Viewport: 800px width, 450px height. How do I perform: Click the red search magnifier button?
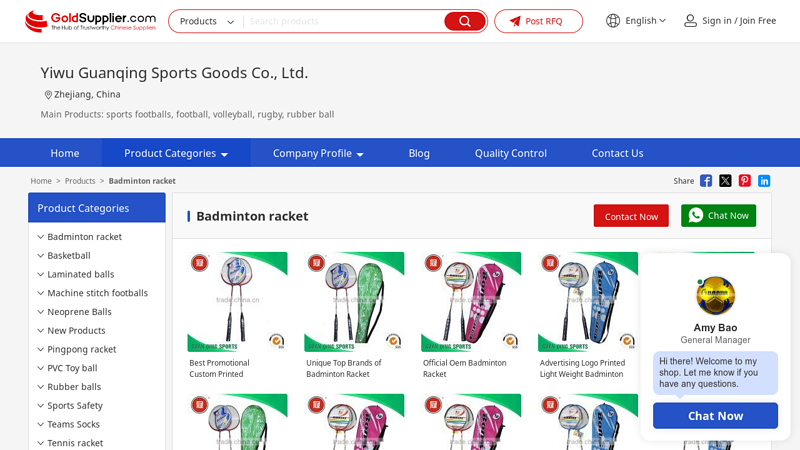tap(464, 21)
